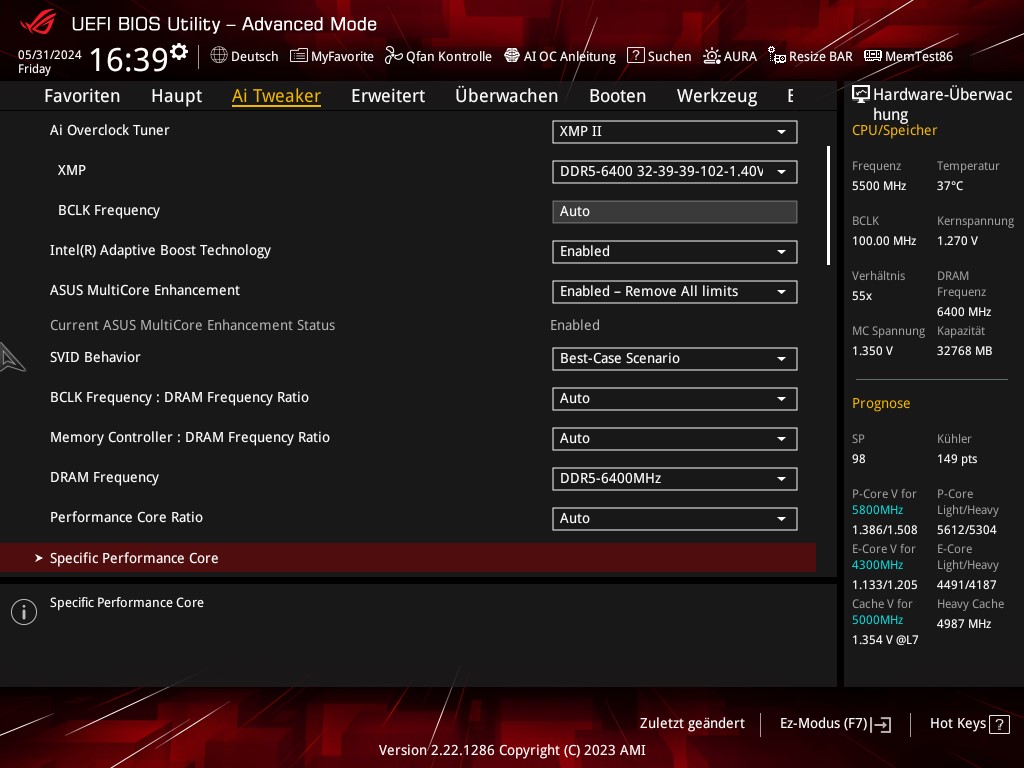1024x768 pixels.
Task: Open clock settings gear icon
Action: [x=179, y=51]
